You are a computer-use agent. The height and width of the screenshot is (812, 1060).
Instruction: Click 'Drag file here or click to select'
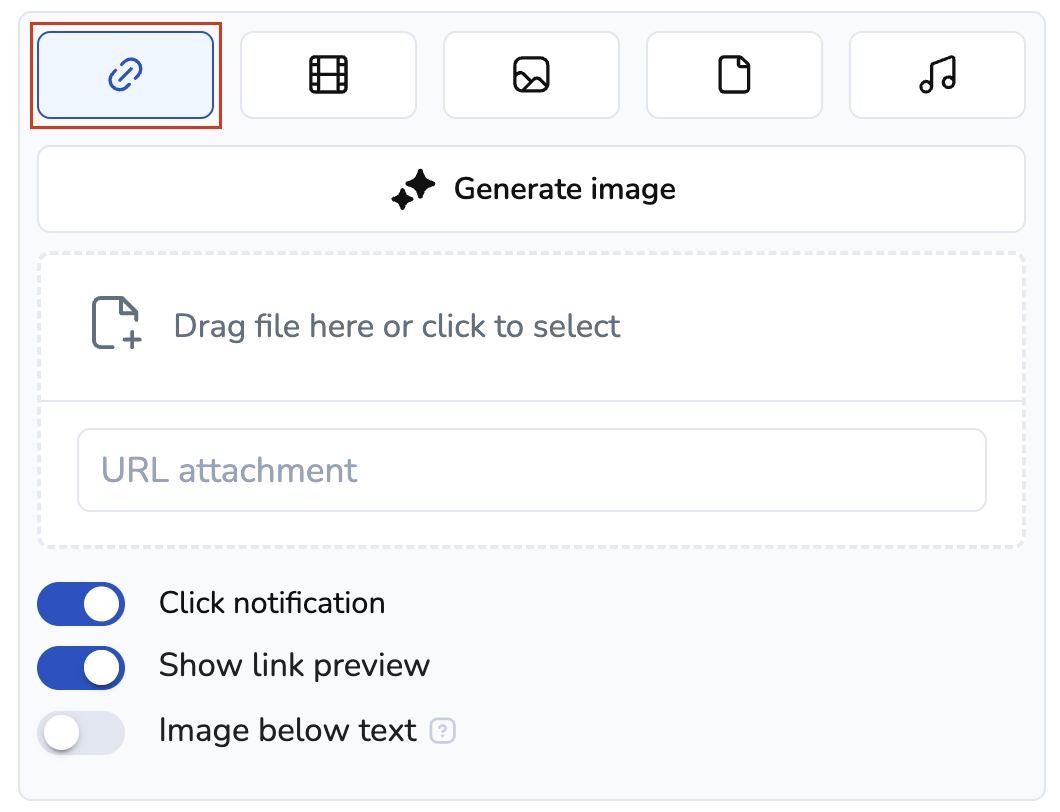397,326
